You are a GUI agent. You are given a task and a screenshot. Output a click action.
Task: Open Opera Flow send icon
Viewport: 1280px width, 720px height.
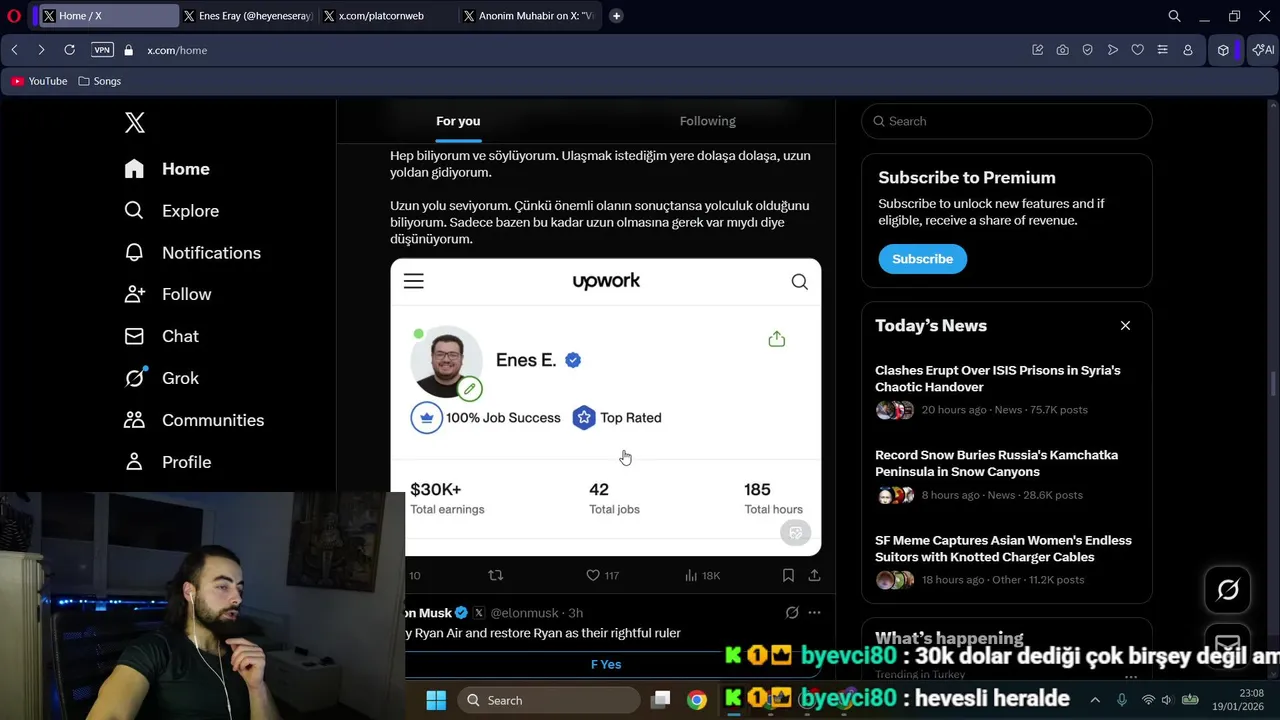click(x=1112, y=50)
